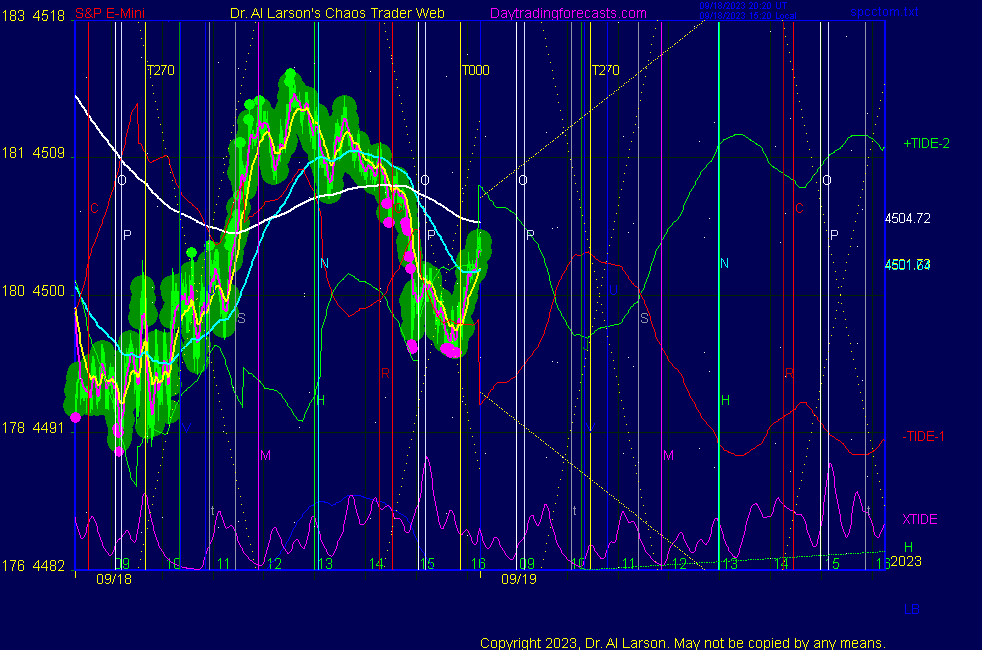The image size is (982, 650).
Task: Click the green +TIDE-2 legend label
Action: coord(926,143)
